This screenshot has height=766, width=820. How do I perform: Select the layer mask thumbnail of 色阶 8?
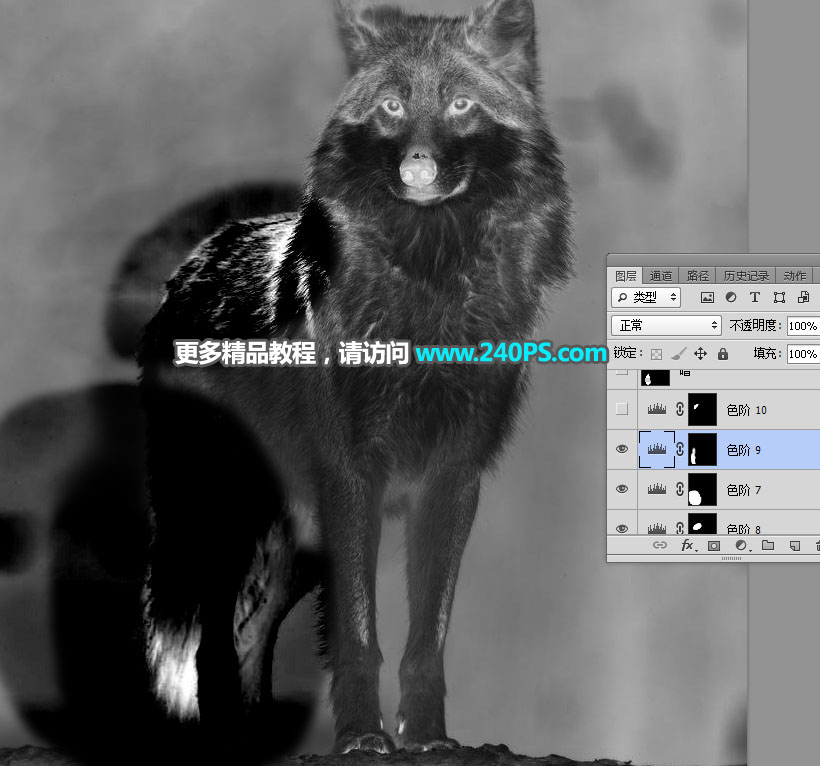(702, 523)
